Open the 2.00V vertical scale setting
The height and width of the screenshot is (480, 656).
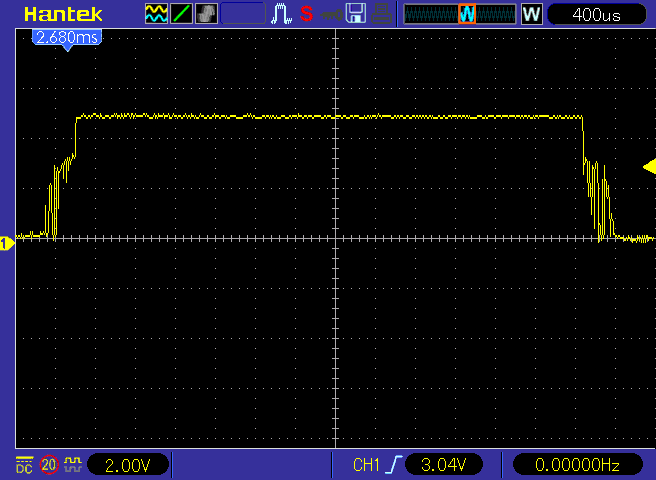[128, 465]
